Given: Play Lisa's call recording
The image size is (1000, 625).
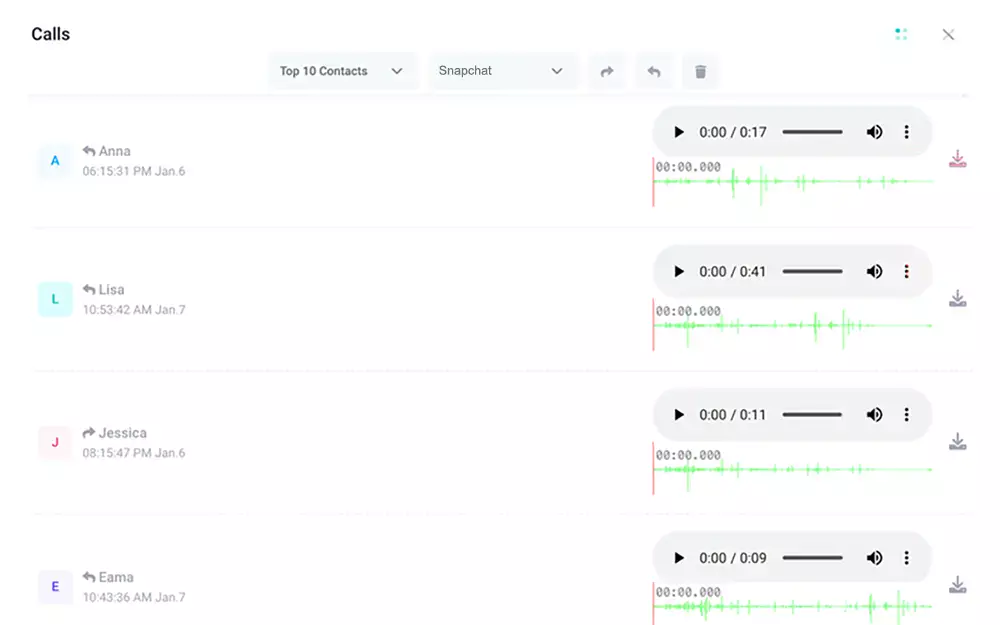Looking at the screenshot, I should click(x=679, y=271).
